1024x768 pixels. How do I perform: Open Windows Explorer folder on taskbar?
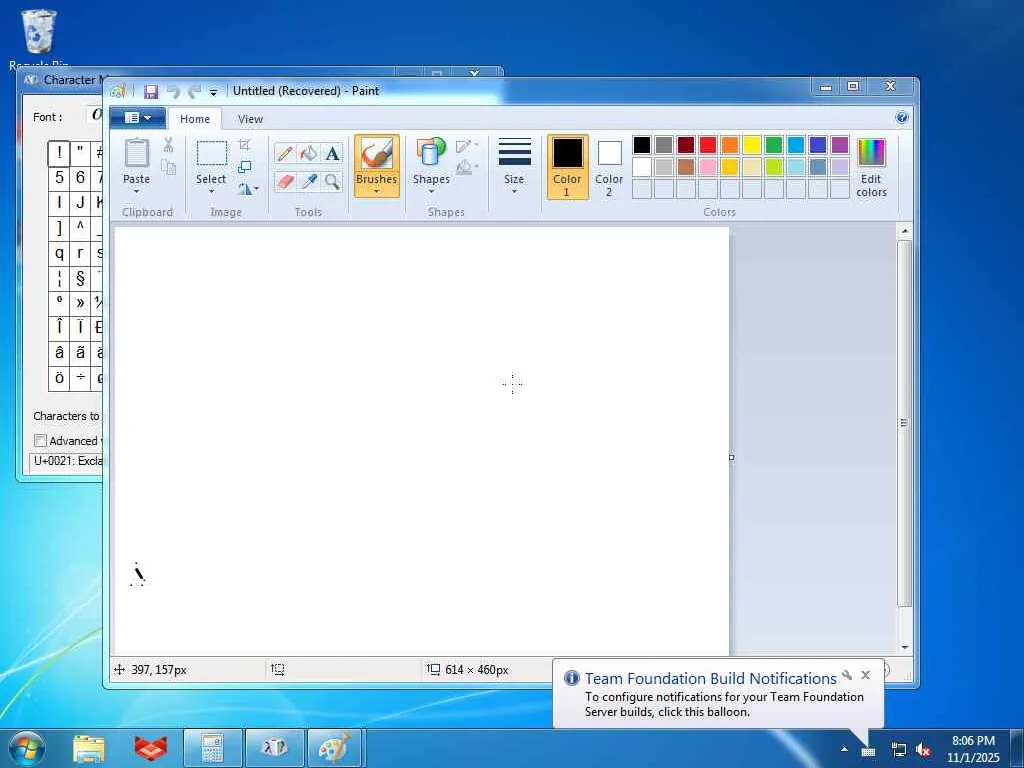click(89, 748)
